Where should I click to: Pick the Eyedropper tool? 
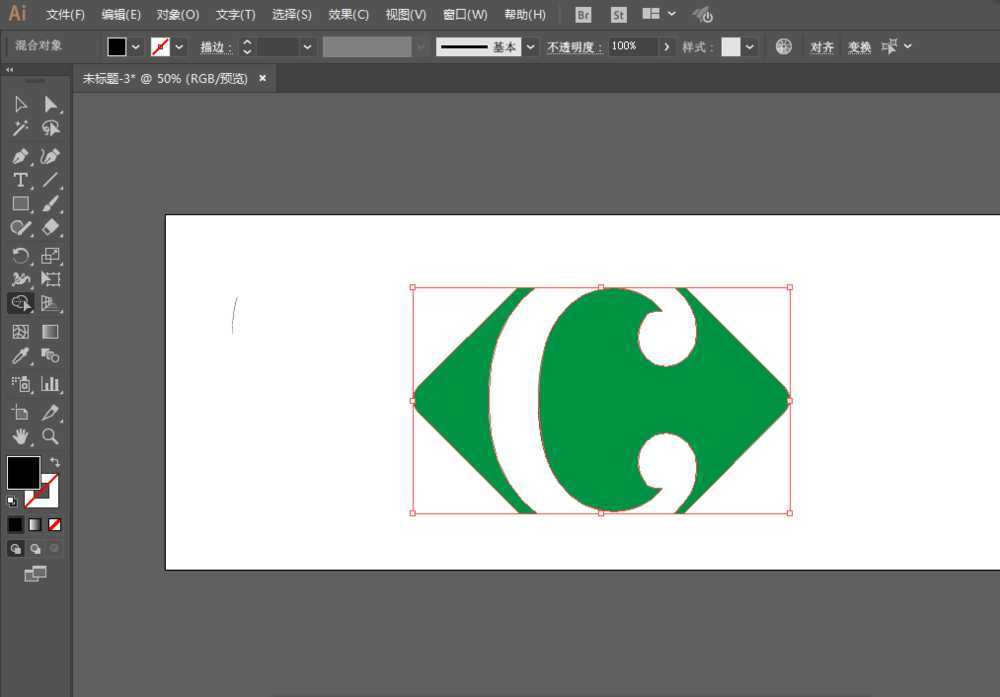point(20,355)
